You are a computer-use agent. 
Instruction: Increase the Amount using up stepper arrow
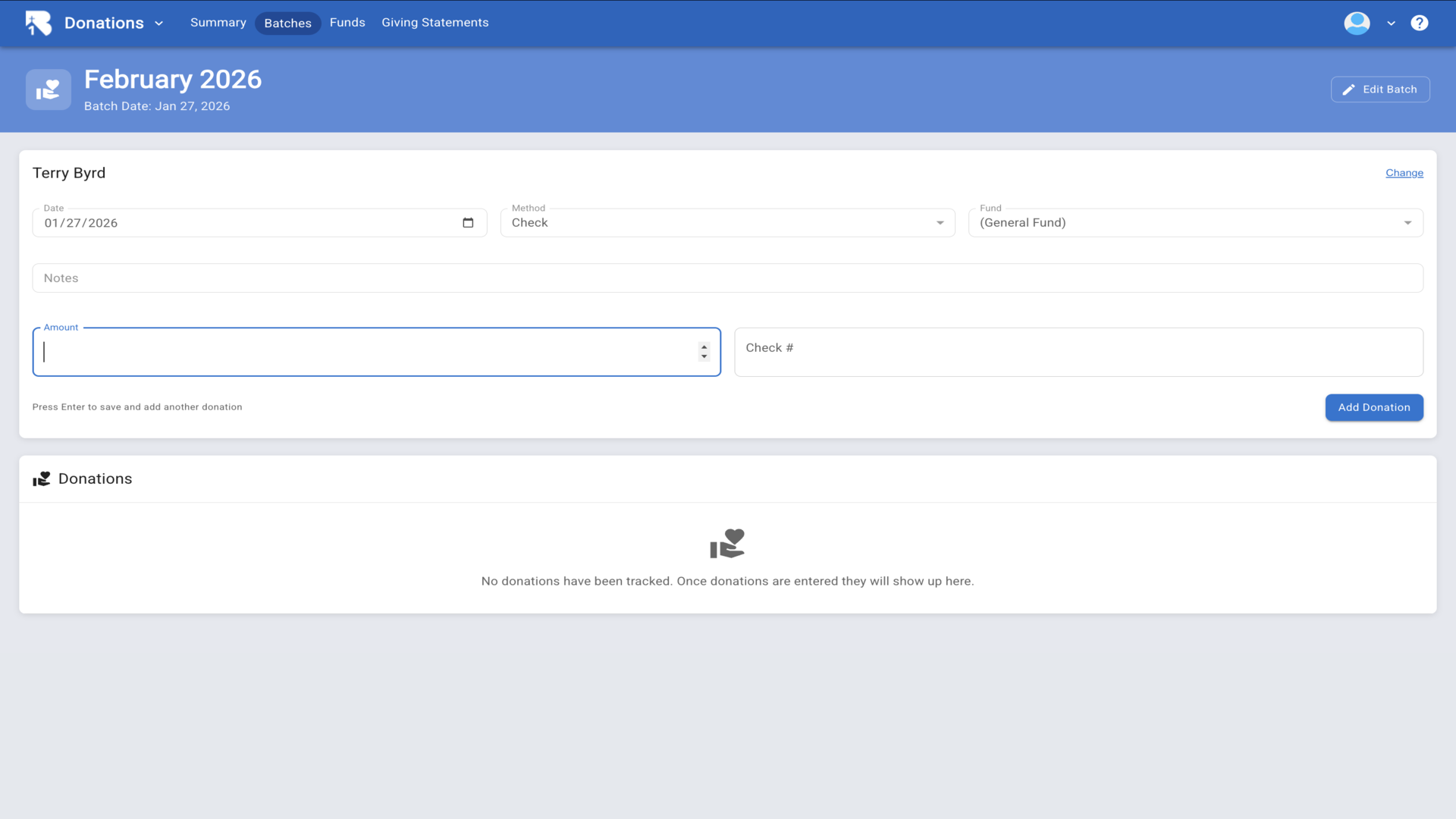[704, 347]
